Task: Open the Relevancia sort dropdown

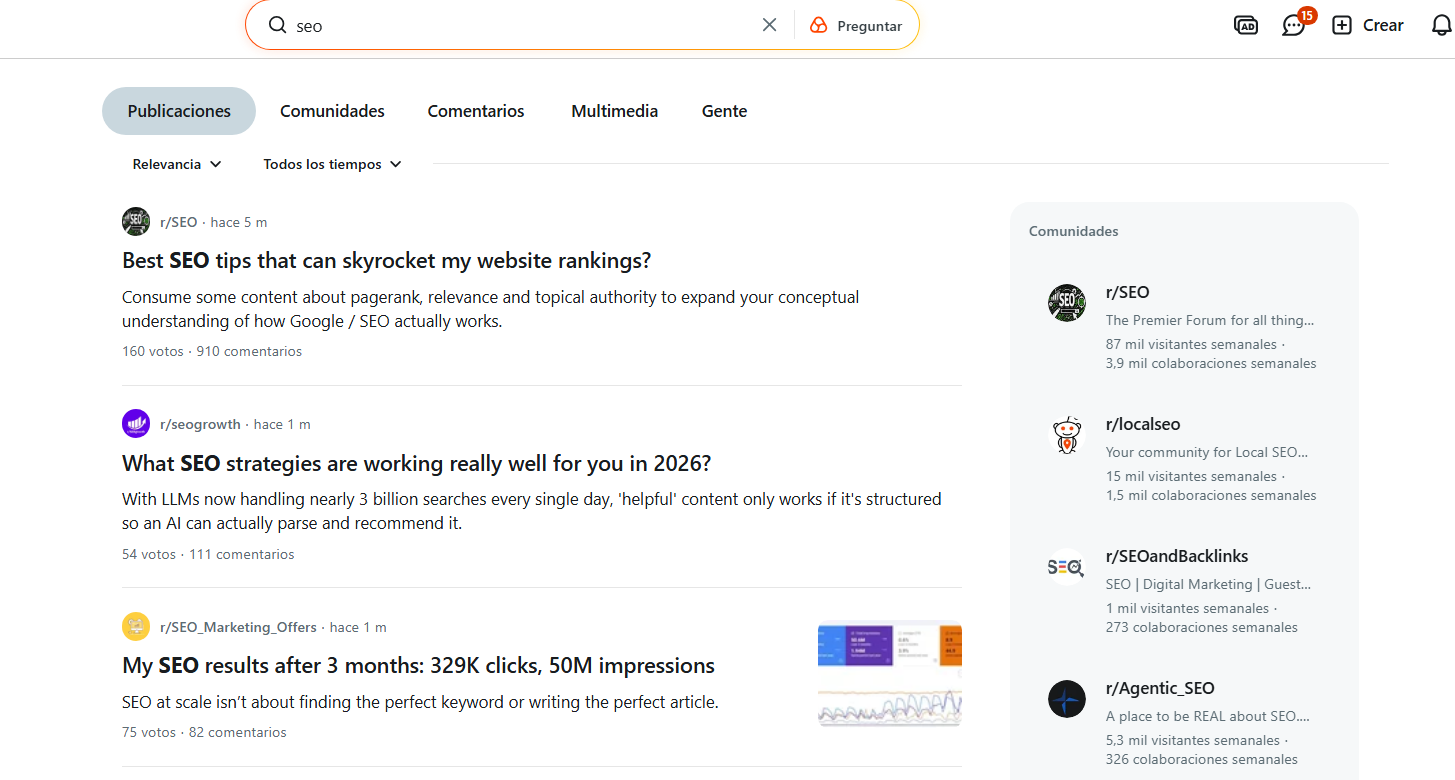Action: 177,164
